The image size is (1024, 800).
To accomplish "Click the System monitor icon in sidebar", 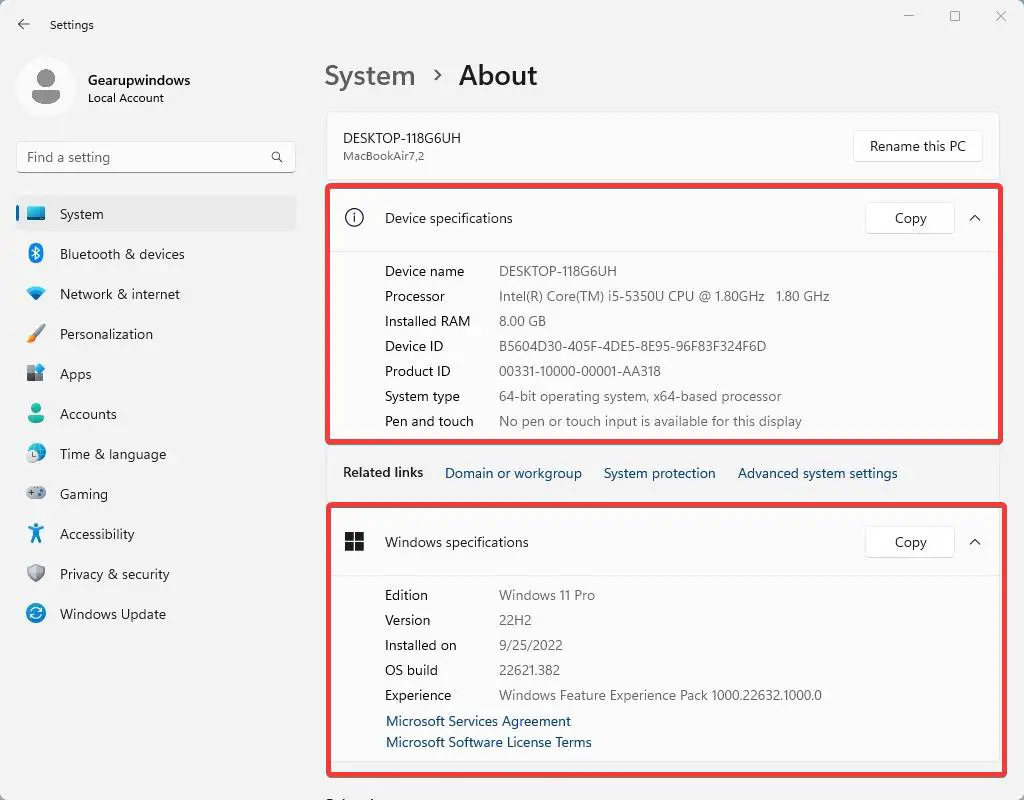I will [36, 214].
